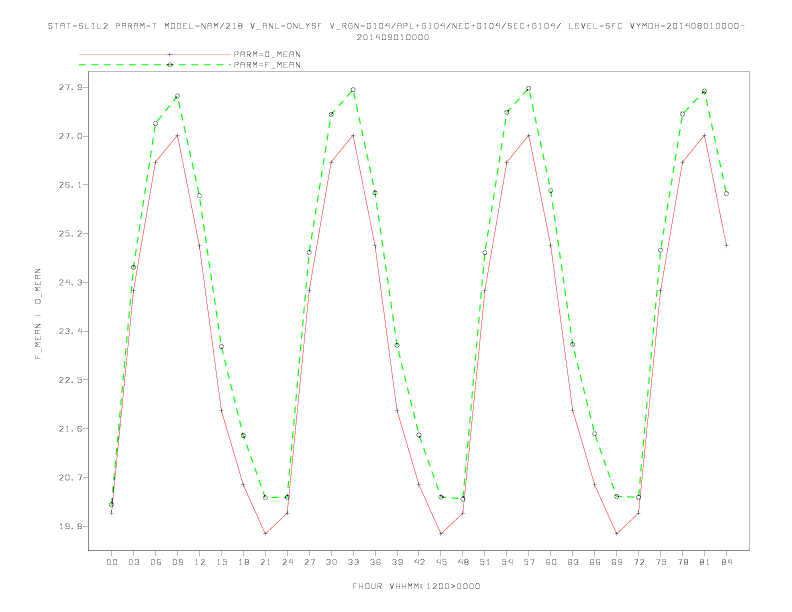Click the x-axis hour label 24
This screenshot has width=792, height=612.
287,562
